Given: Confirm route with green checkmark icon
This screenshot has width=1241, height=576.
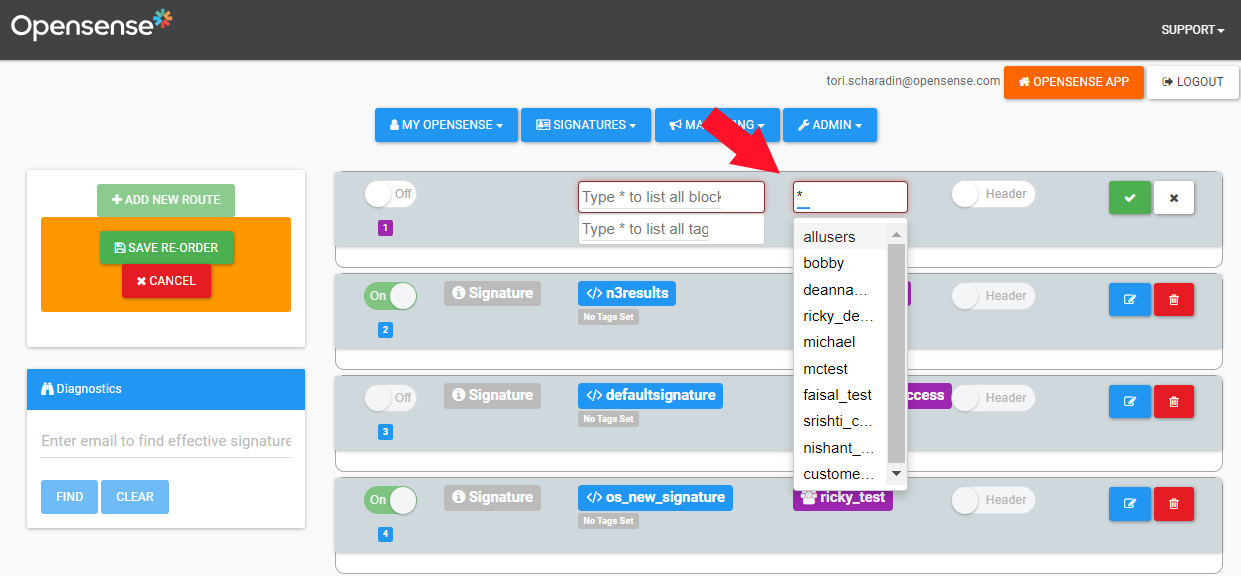Looking at the screenshot, I should tap(1130, 198).
